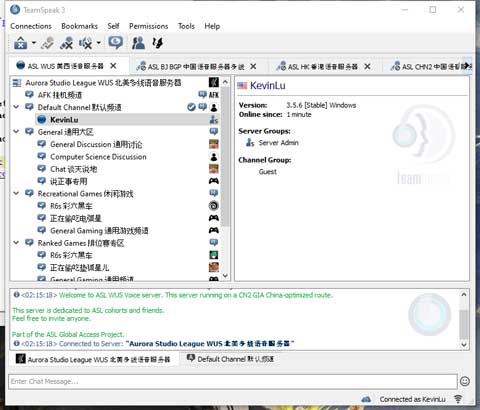480x410 pixels.
Task: Toggle the mute speakers toolbar icon
Action: pos(85,43)
